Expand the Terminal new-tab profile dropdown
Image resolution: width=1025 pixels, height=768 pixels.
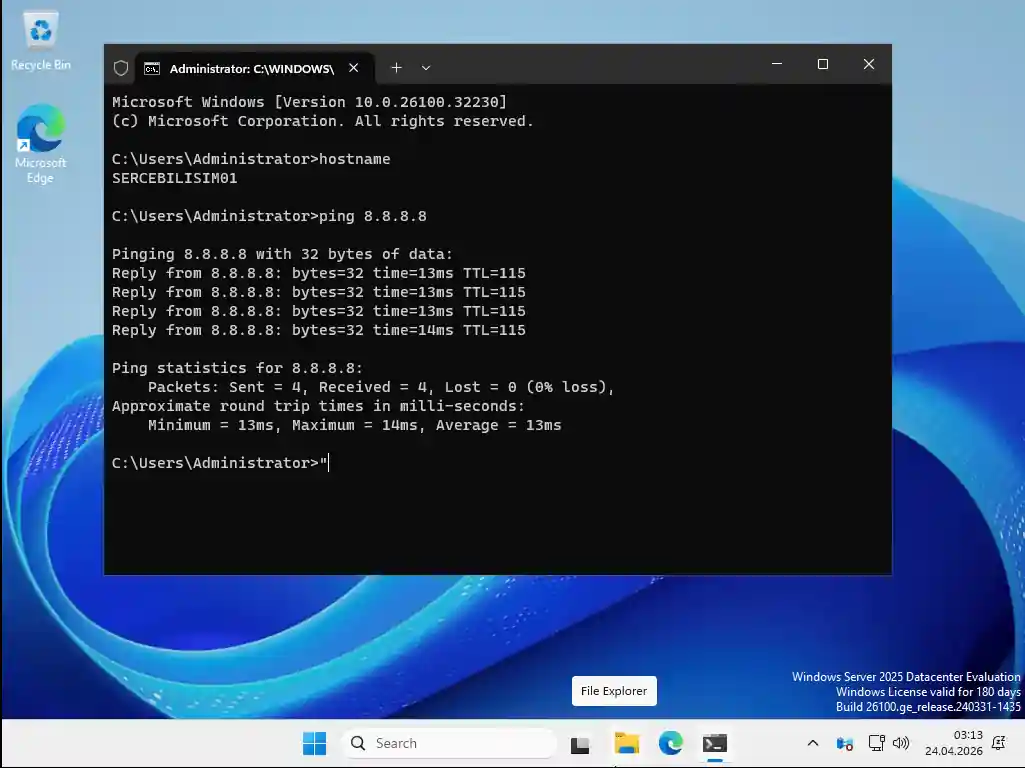[426, 67]
